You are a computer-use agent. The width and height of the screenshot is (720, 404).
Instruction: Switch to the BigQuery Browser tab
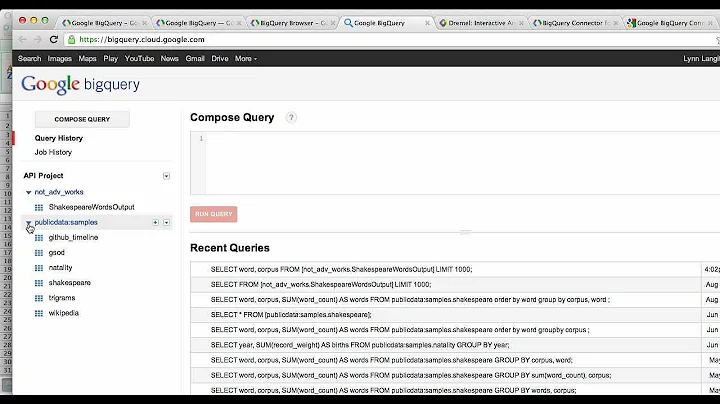(x=292, y=22)
